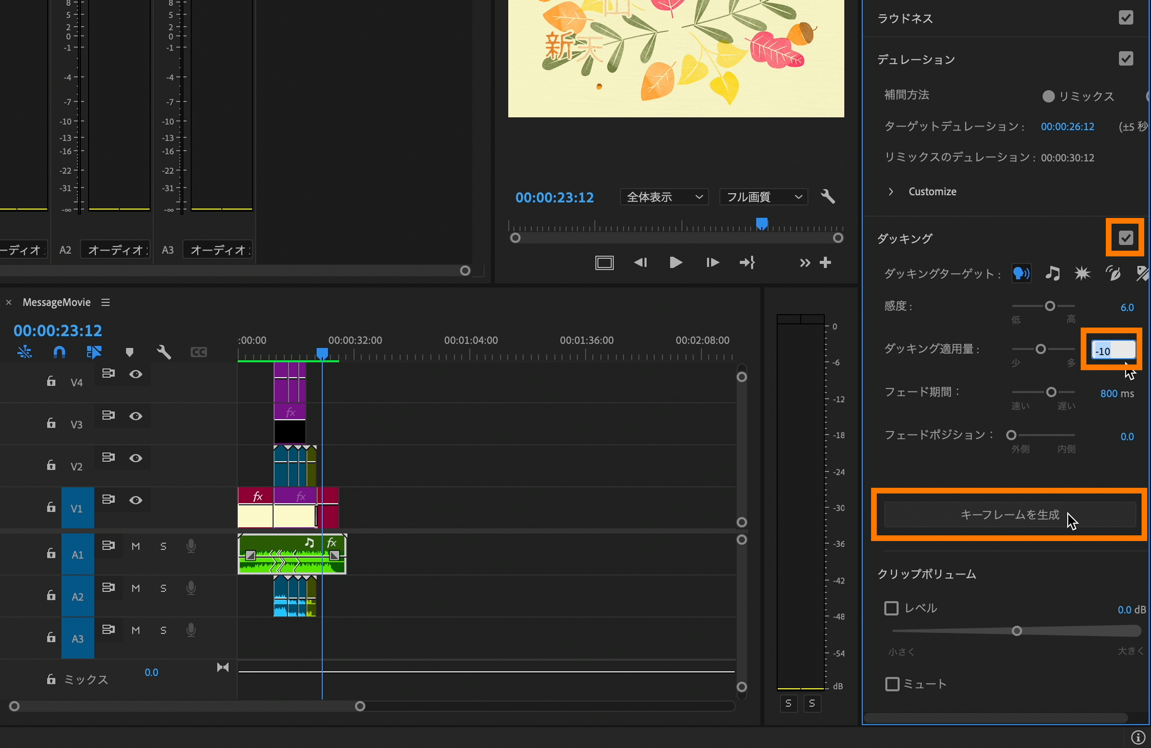Screen dimensions: 1151x748
Task: Toggle sync lock for track V3
Action: pos(109,415)
